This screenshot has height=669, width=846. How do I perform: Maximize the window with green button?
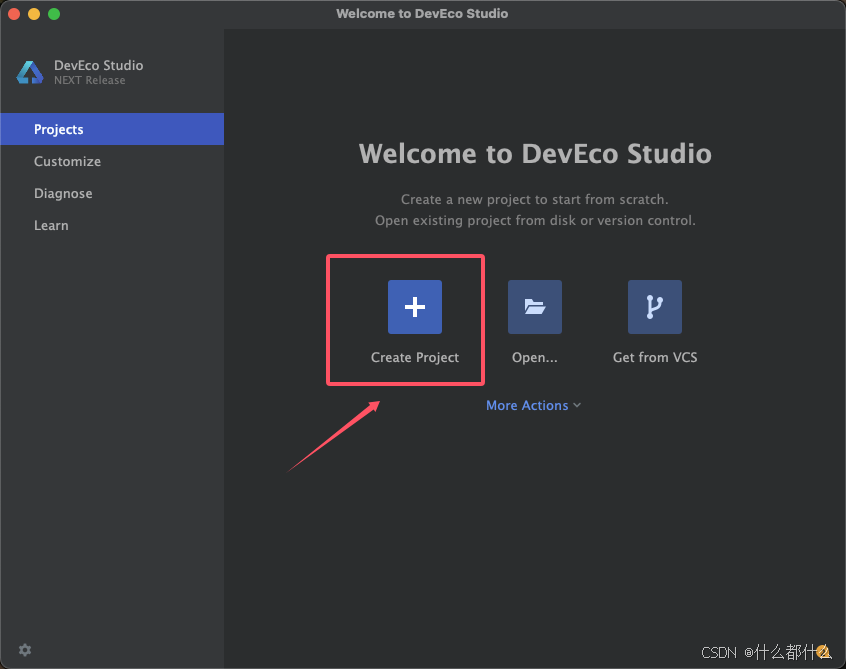coord(54,14)
